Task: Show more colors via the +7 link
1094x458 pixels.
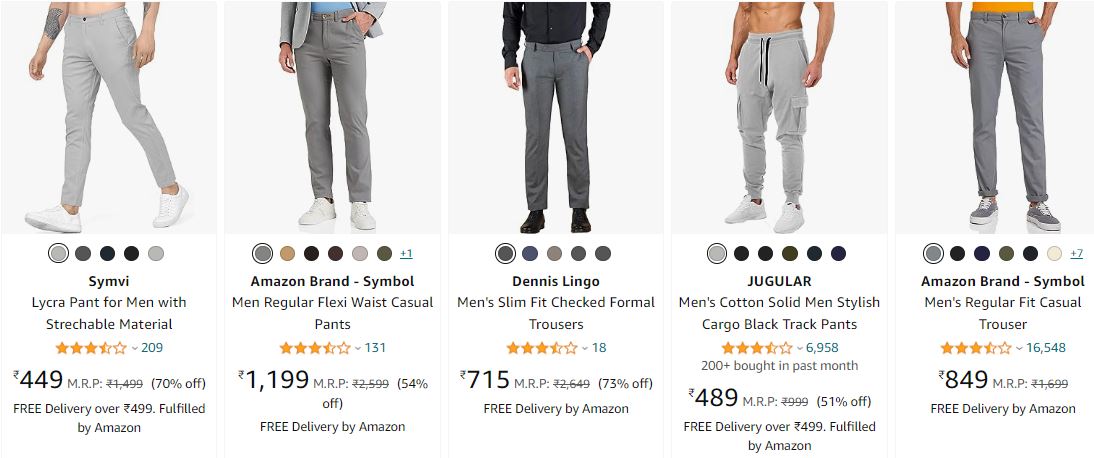Action: 1076,254
